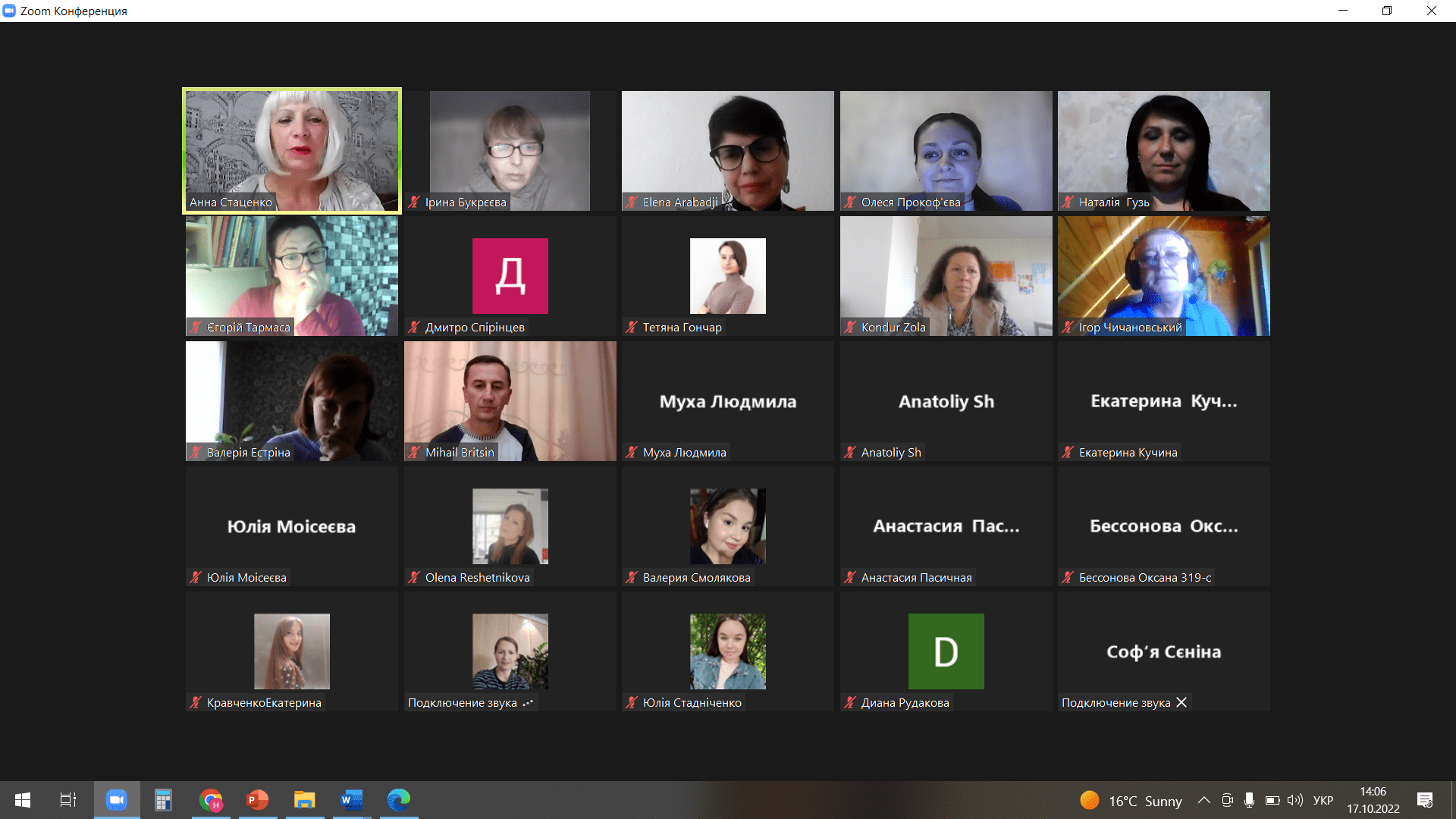Launch the Calculator from the taskbar
Image resolution: width=1456 pixels, height=819 pixels.
[163, 800]
